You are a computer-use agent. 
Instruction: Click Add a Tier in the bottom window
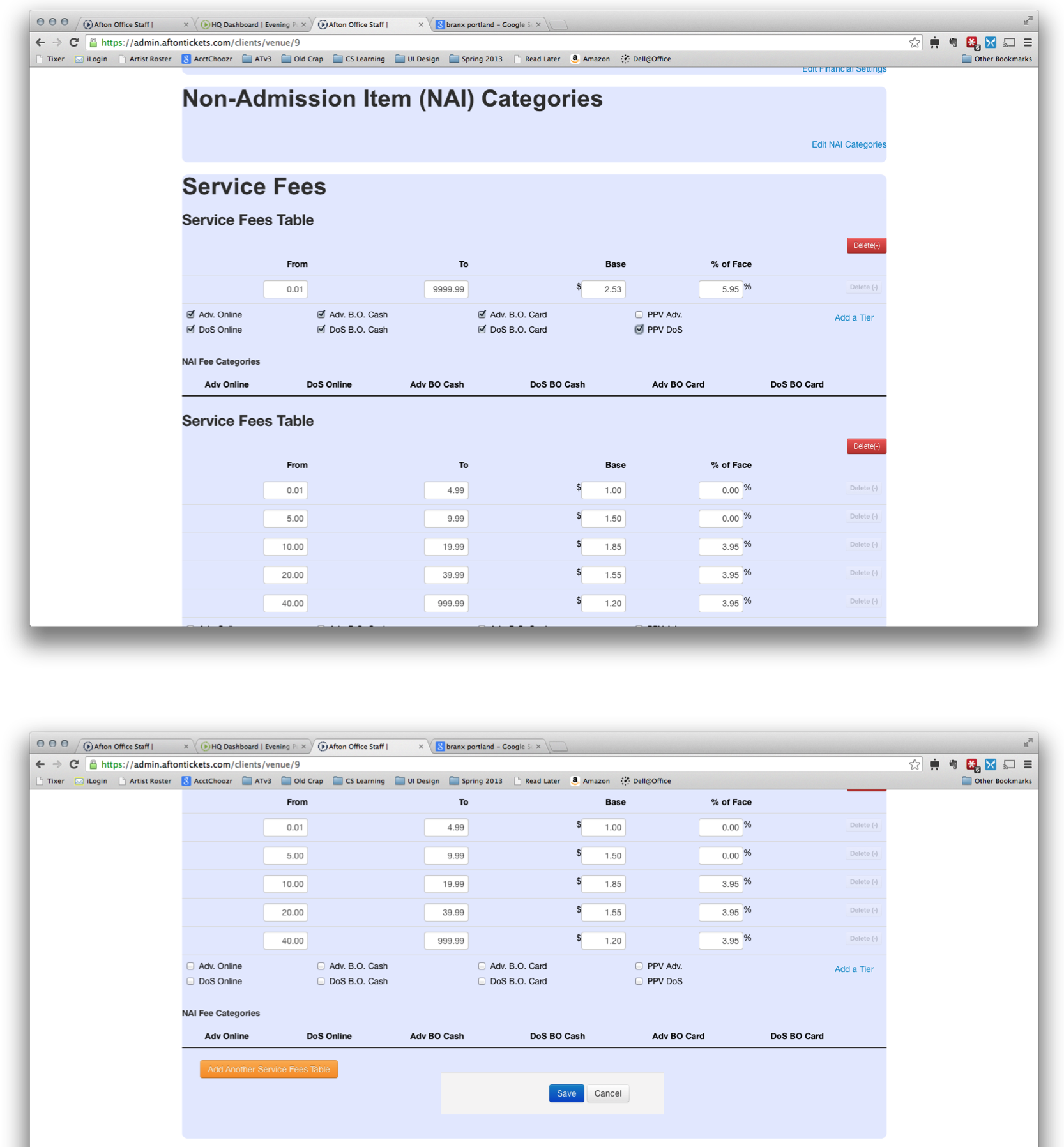point(854,969)
